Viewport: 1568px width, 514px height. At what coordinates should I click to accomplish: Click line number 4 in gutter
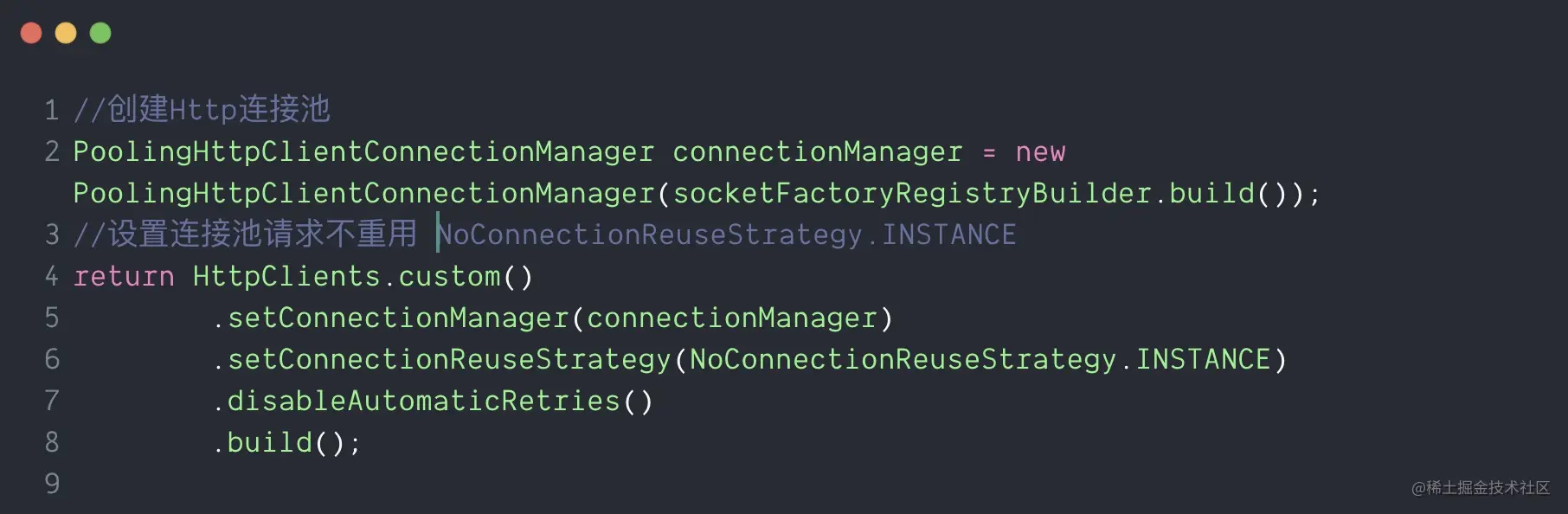52,276
